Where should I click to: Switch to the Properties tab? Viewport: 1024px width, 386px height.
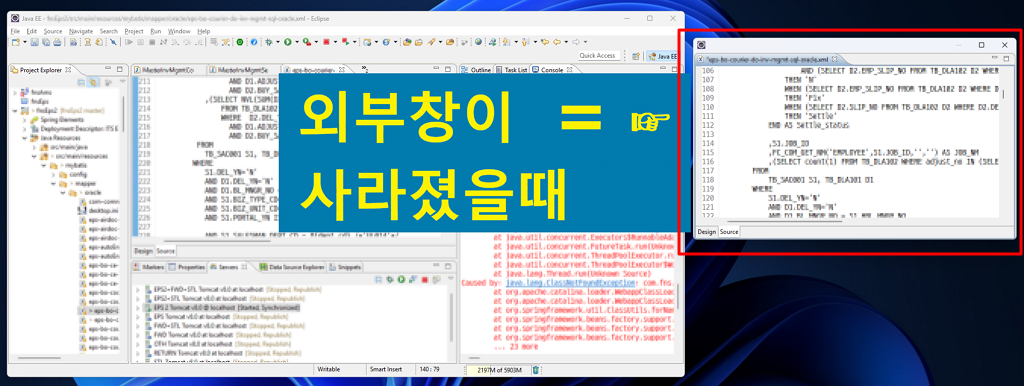pyautogui.click(x=187, y=267)
